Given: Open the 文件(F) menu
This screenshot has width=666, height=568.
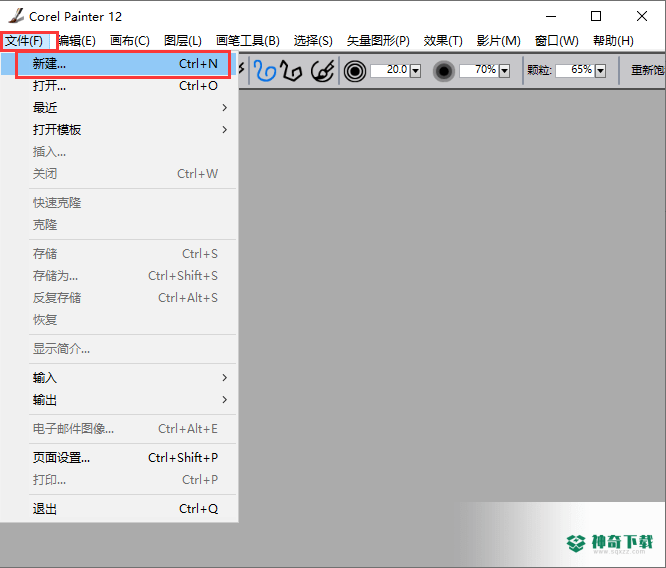Looking at the screenshot, I should pyautogui.click(x=24, y=41).
